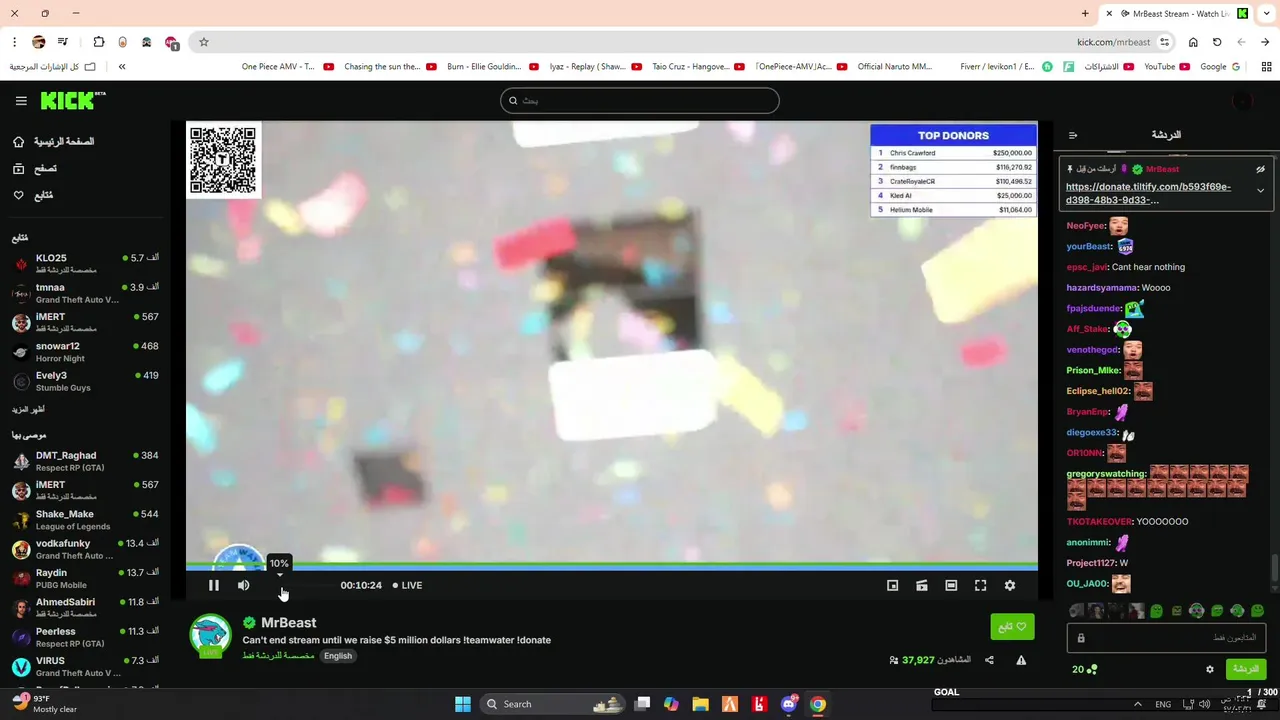This screenshot has height=720, width=1280.
Task: Click the English language tag
Action: coord(338,656)
